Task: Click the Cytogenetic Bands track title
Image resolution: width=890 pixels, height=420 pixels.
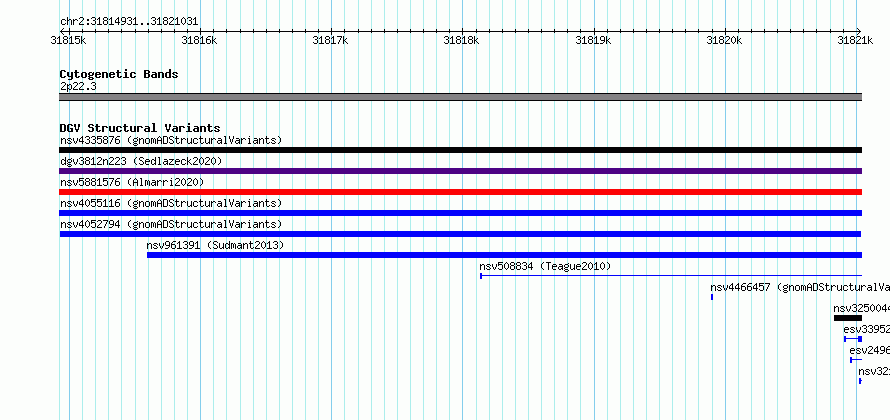Action: 119,74
